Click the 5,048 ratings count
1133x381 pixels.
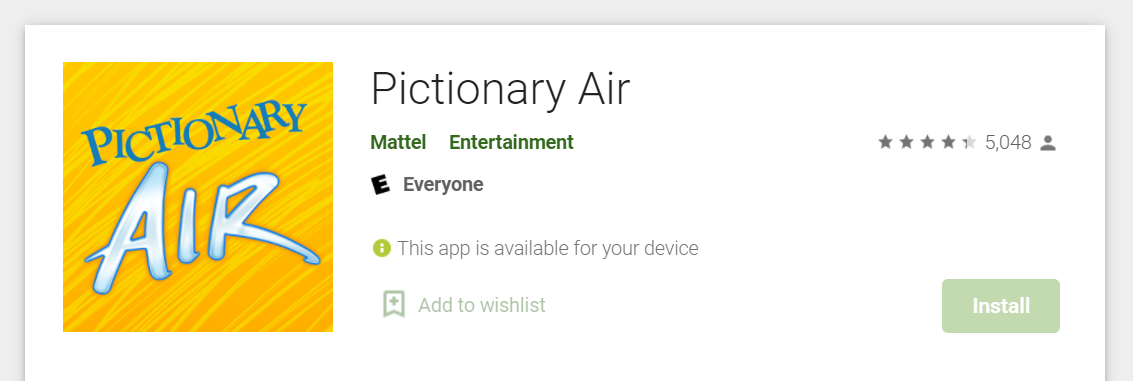[1008, 142]
